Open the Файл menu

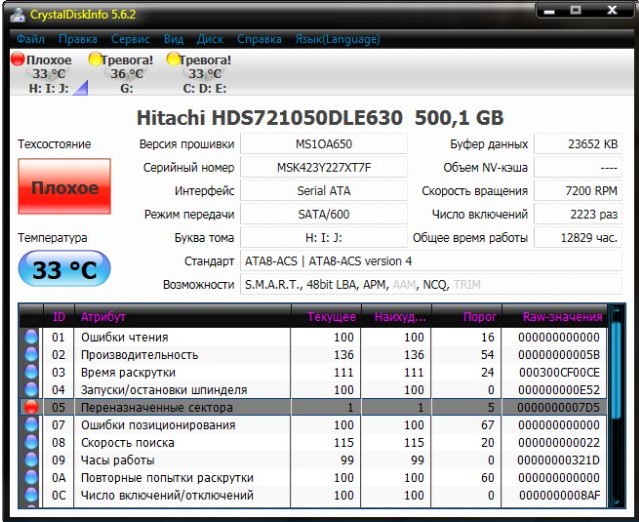(30, 39)
